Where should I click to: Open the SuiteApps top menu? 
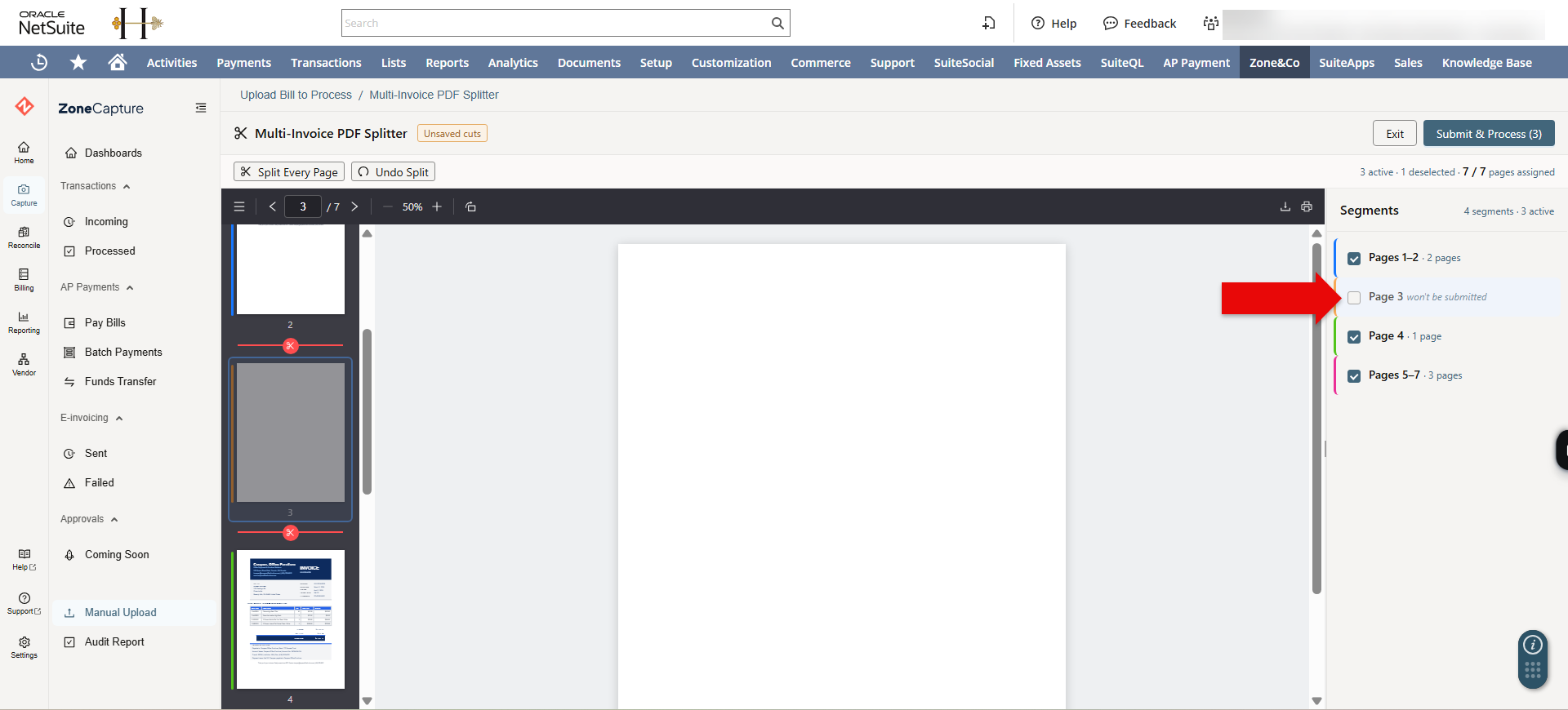click(x=1347, y=62)
